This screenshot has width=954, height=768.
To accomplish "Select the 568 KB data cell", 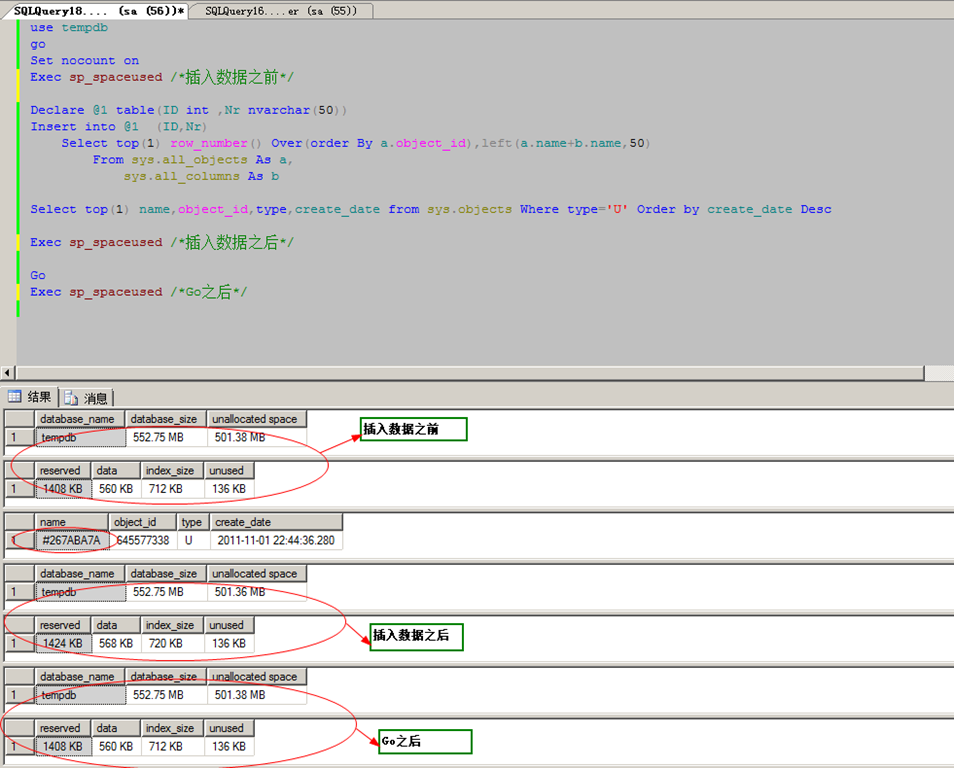I will click(x=115, y=644).
